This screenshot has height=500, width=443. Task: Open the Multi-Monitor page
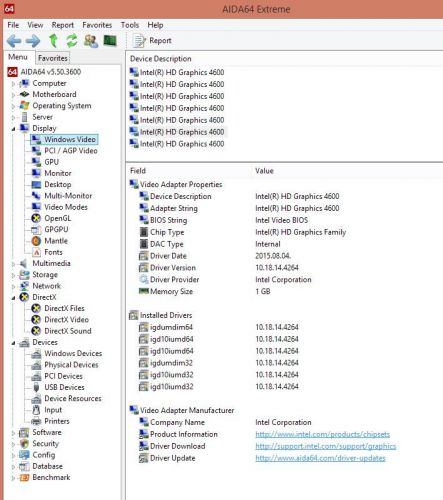click(x=68, y=196)
